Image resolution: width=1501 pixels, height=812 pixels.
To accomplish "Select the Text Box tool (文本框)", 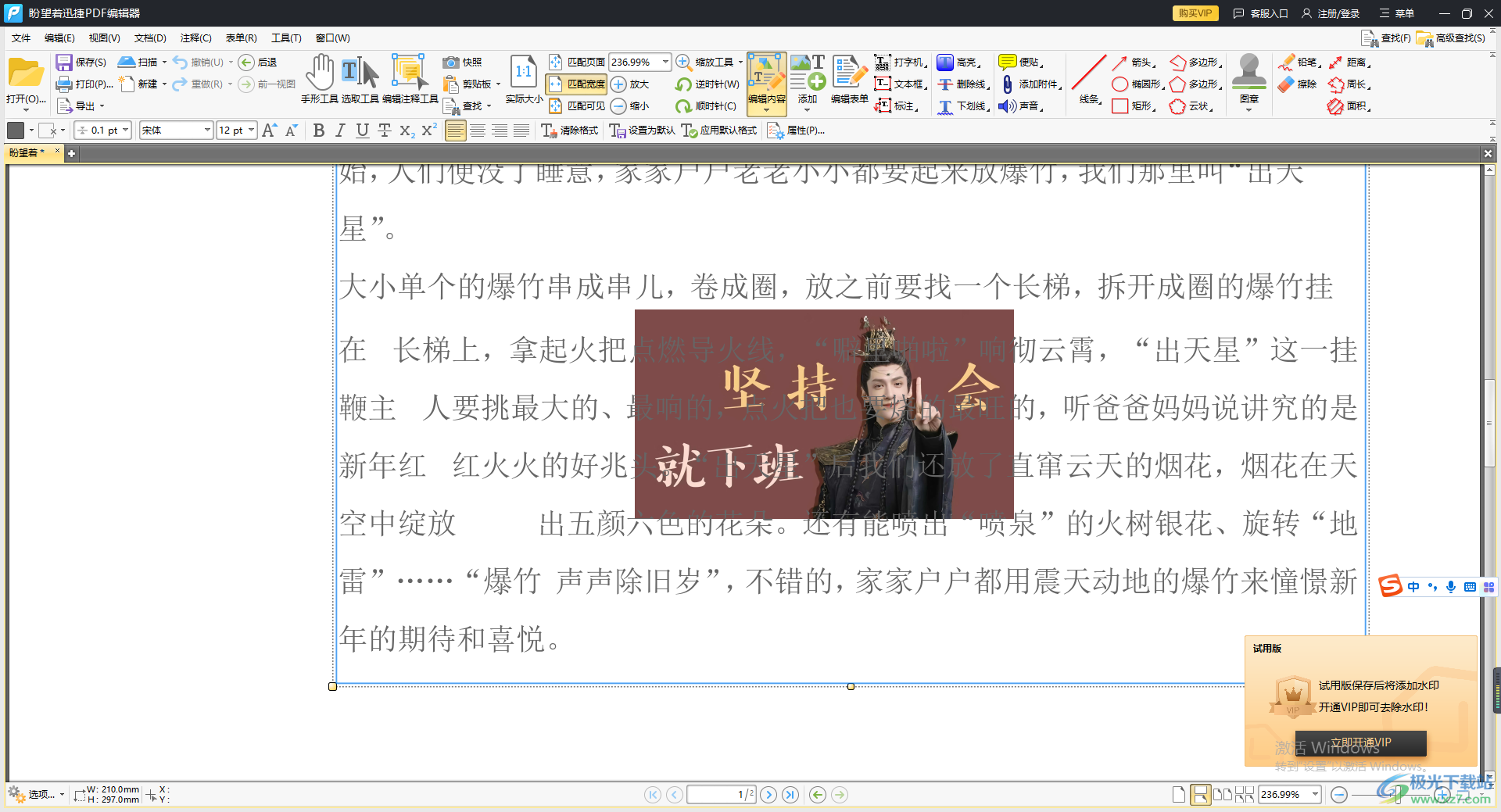I will point(900,84).
